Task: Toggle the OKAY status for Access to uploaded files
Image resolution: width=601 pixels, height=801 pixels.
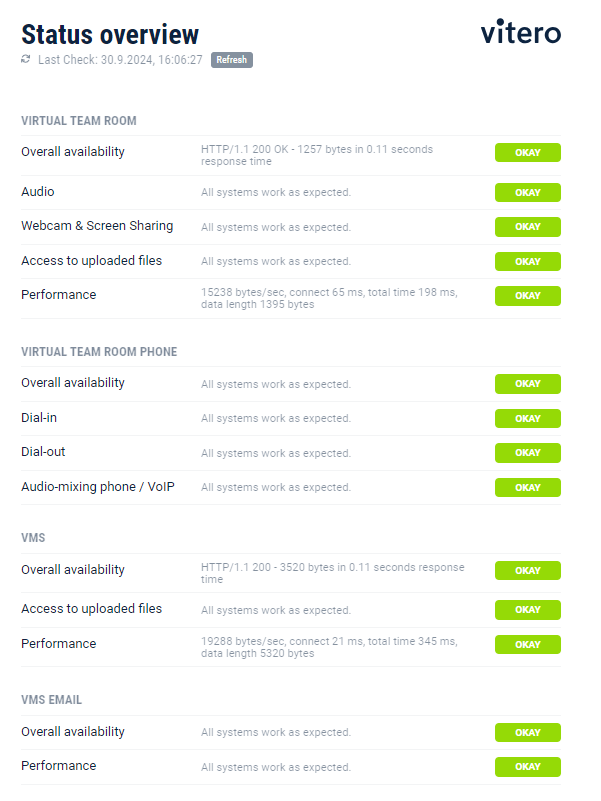Action: click(527, 261)
